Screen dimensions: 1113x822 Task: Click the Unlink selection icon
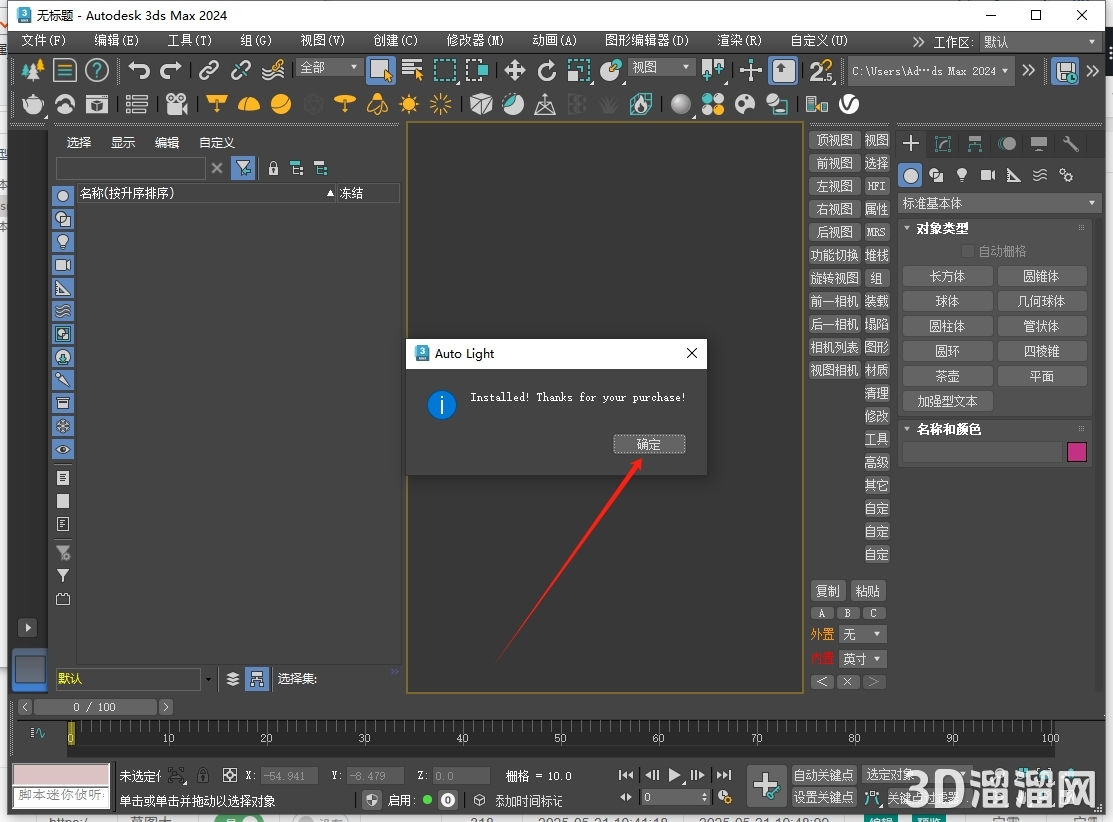coord(241,70)
